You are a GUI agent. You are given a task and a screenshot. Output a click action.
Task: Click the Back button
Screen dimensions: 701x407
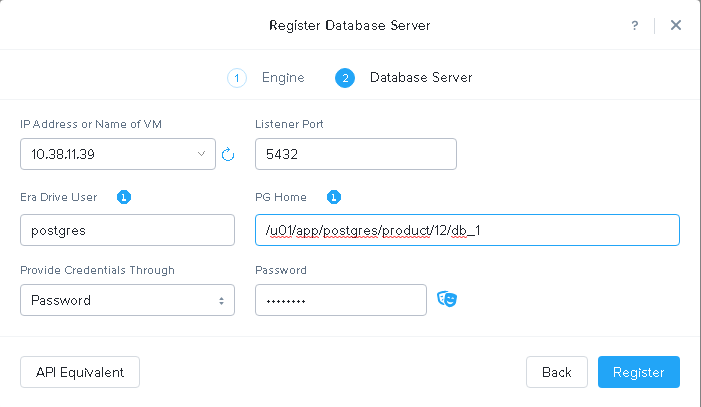(557, 372)
